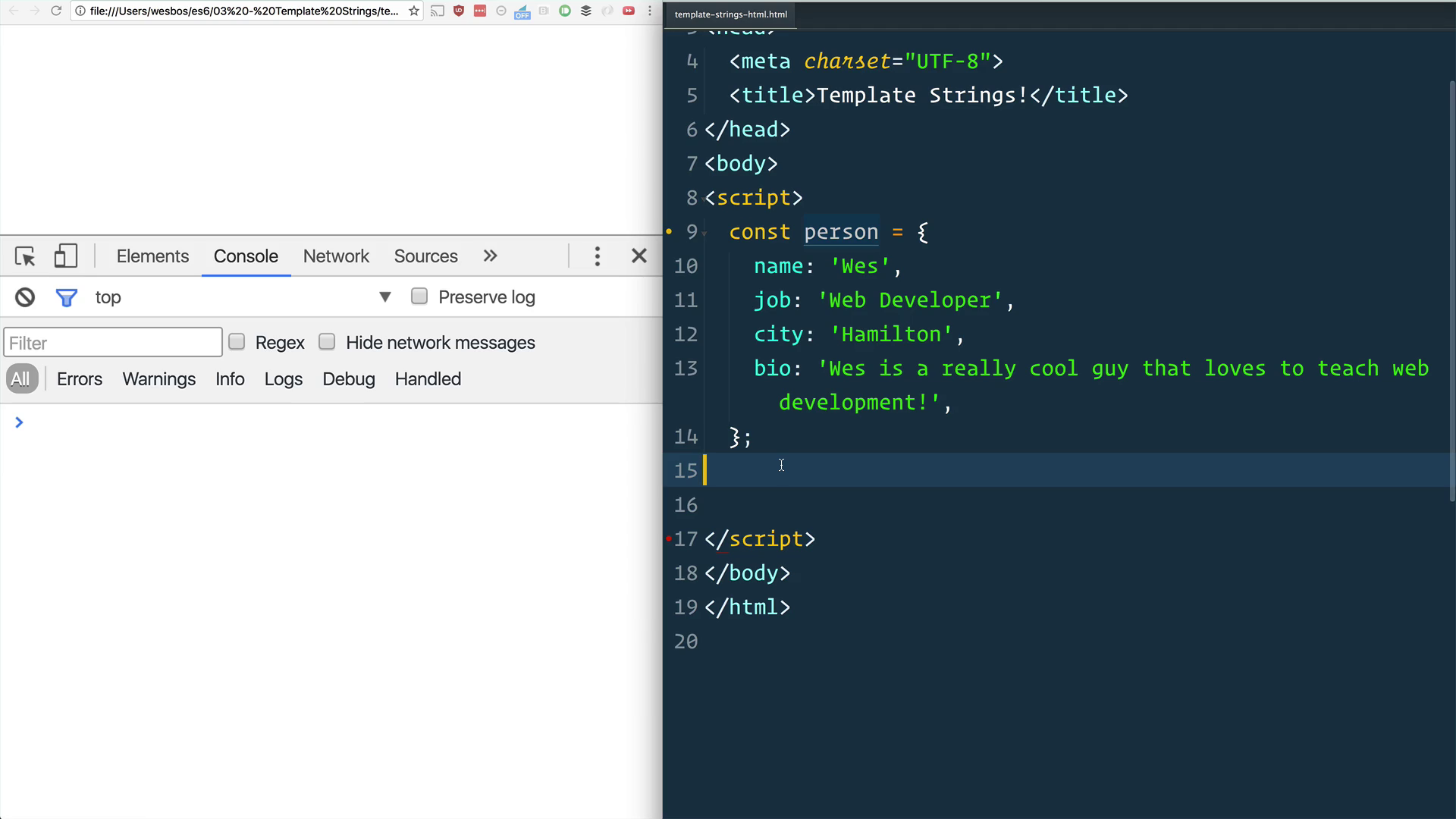This screenshot has height=819, width=1456.
Task: Open the red three-dots extension icon
Action: coord(480,11)
